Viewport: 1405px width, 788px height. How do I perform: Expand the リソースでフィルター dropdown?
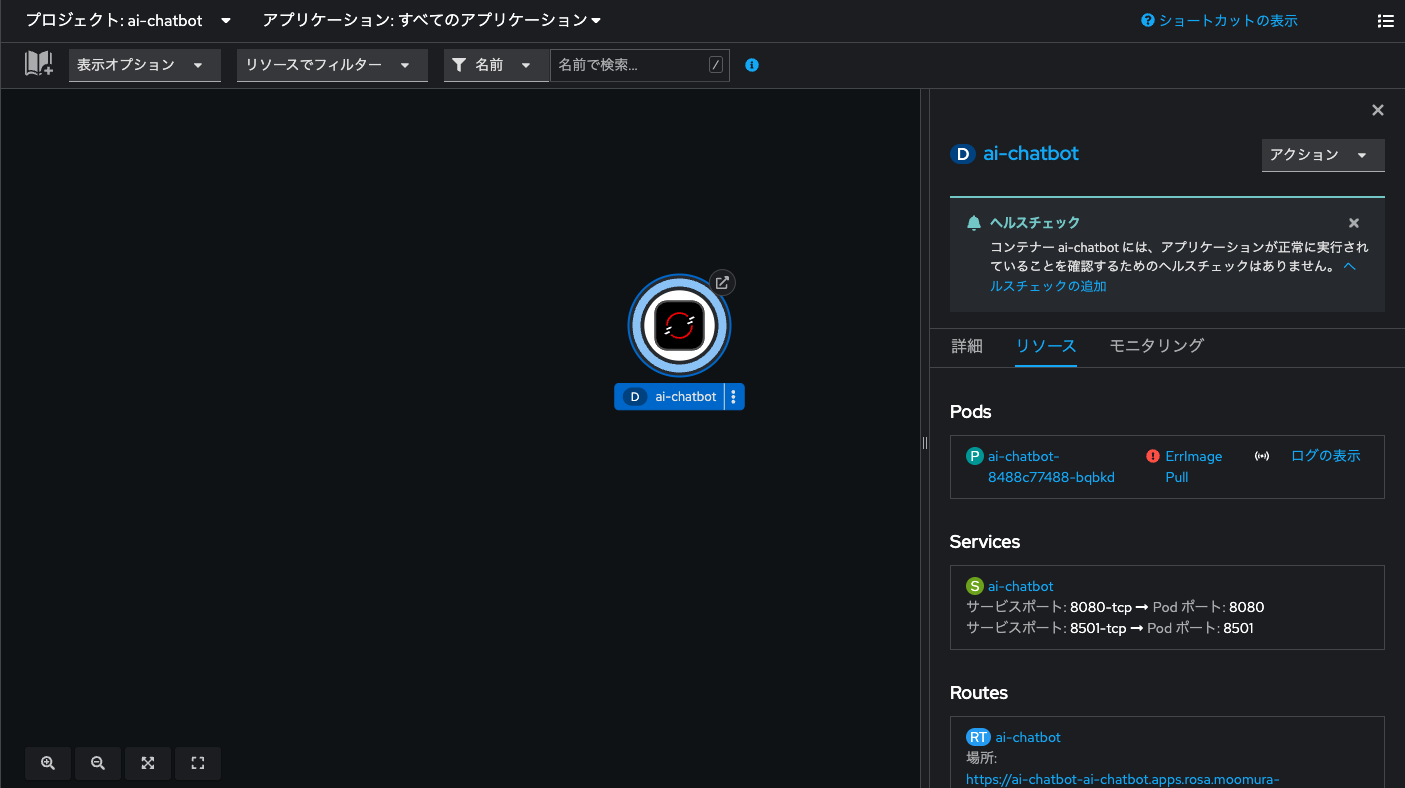(x=332, y=65)
